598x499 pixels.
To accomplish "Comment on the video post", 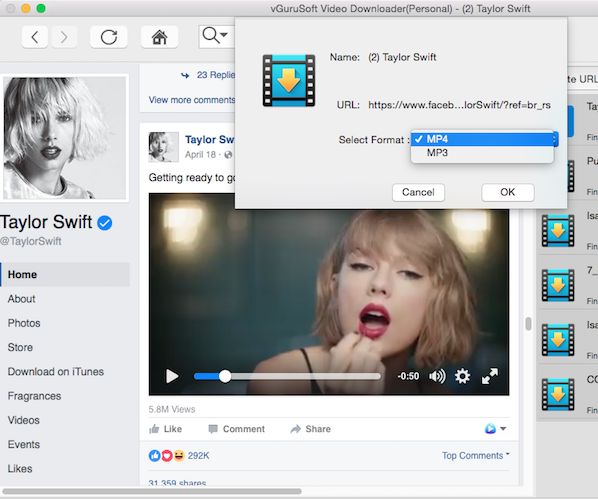I will pyautogui.click(x=236, y=429).
